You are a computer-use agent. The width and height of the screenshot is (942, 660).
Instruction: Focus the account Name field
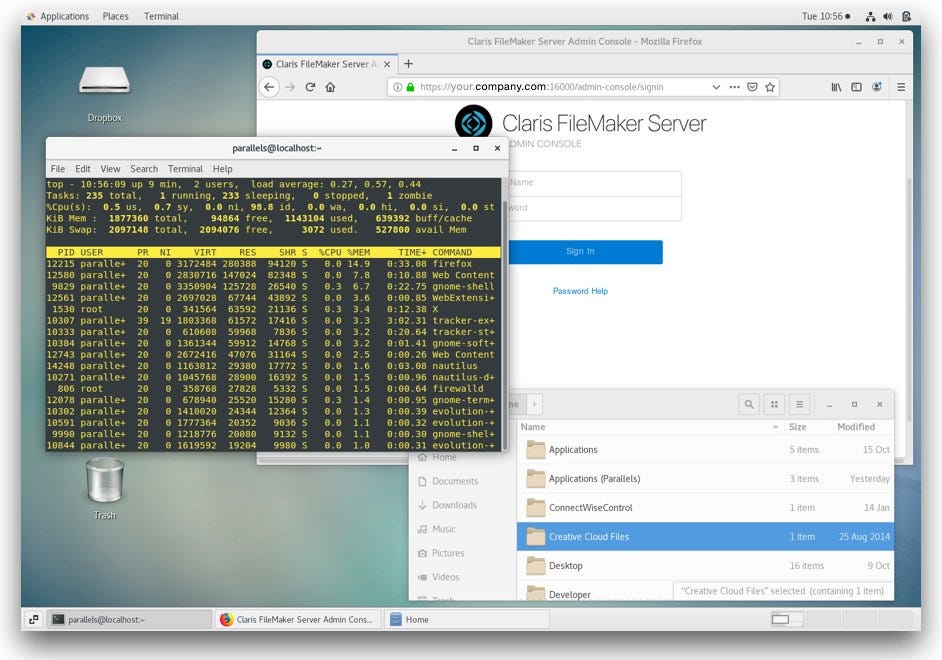(x=595, y=183)
